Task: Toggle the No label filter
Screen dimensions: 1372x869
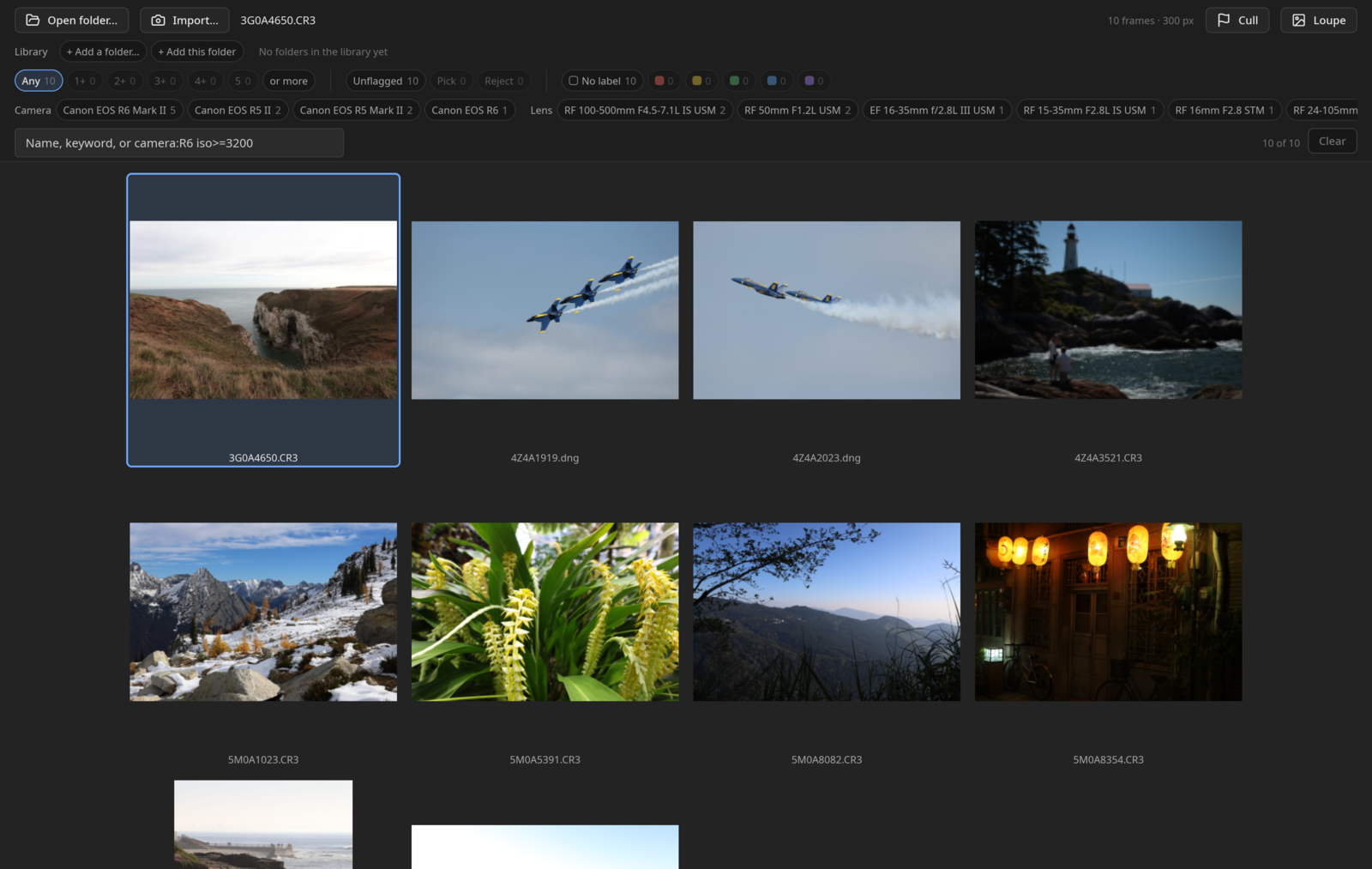Action: (602, 81)
